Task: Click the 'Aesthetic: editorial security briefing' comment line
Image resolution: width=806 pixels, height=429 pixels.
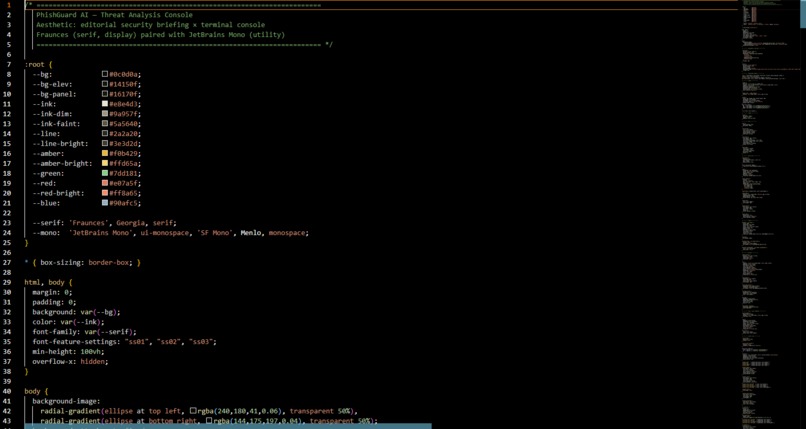Action: [x=151, y=25]
